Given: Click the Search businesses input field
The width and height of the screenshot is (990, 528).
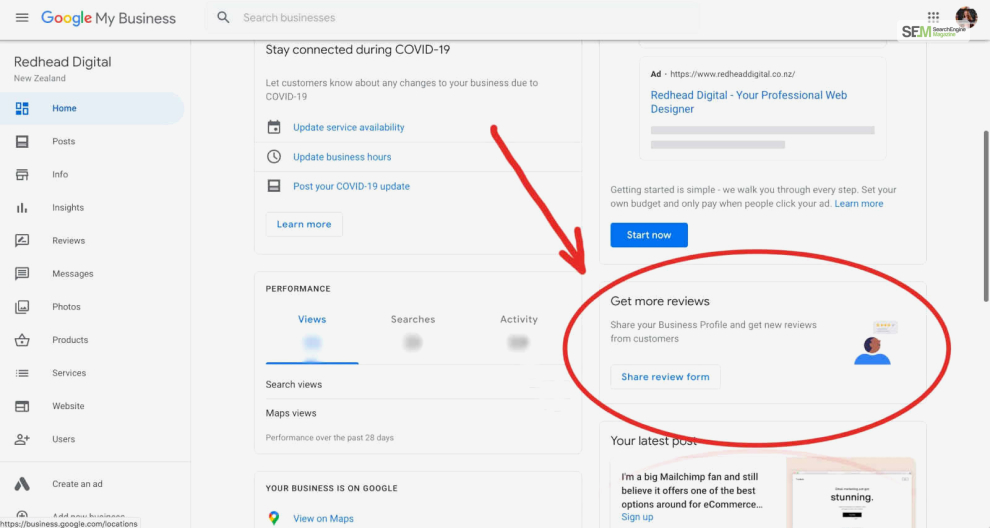Looking at the screenshot, I should (452, 18).
